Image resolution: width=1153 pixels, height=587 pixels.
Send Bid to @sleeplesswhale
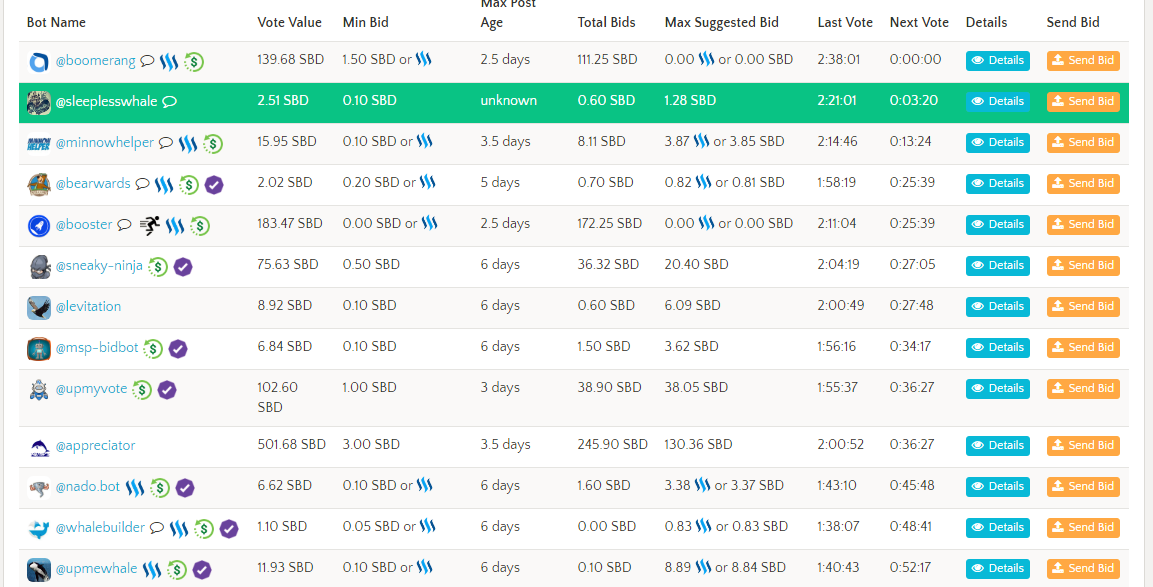point(1083,102)
